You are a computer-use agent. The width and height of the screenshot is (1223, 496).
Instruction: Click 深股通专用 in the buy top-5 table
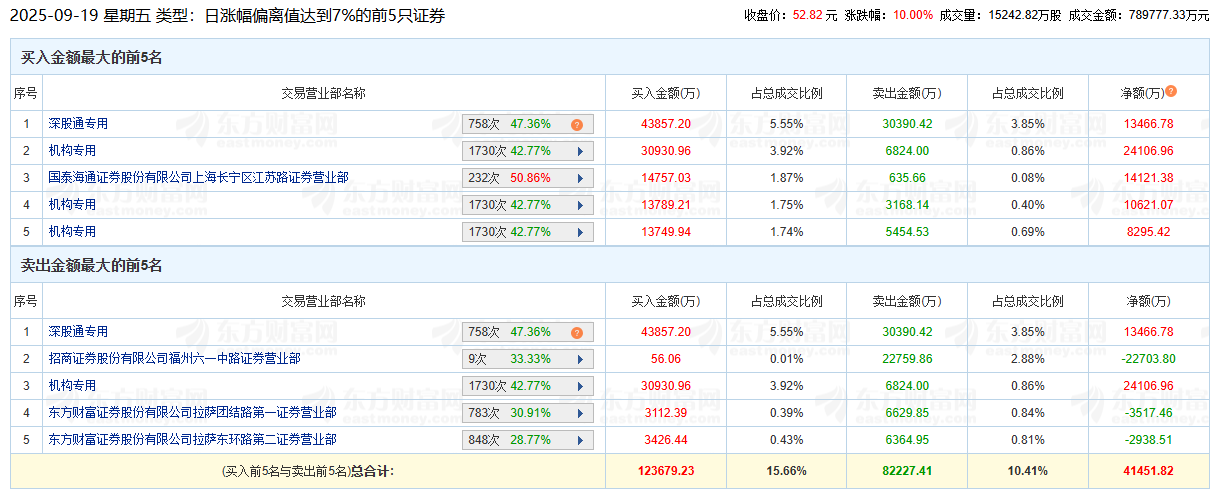pyautogui.click(x=78, y=124)
